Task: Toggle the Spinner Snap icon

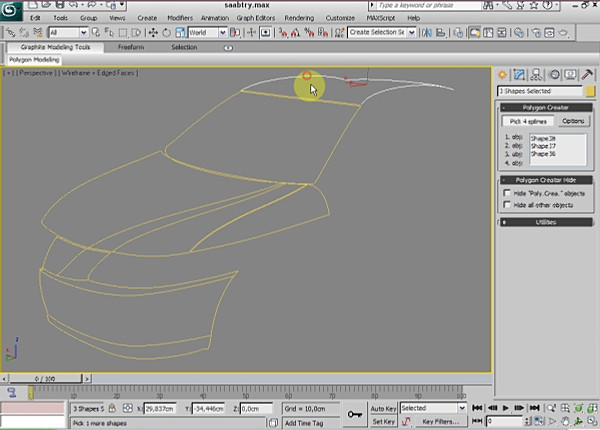Action: tap(323, 33)
